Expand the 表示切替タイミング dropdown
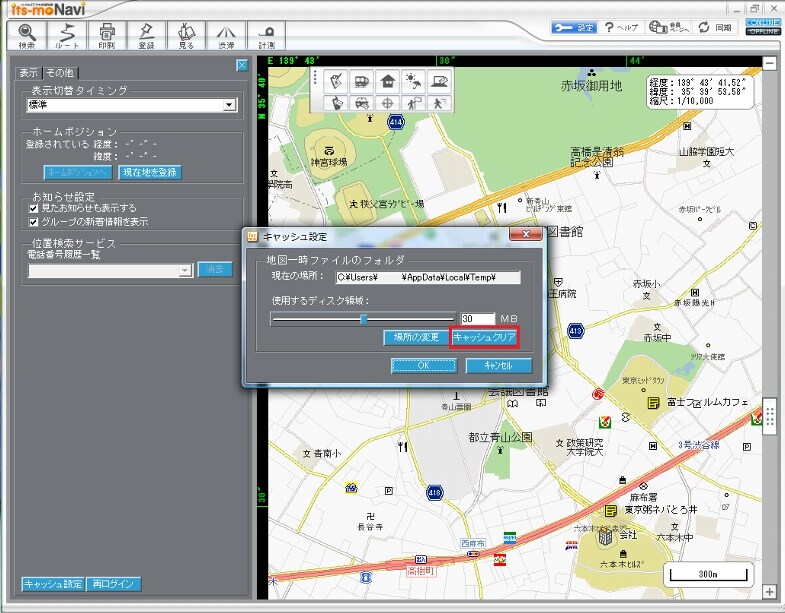The width and height of the screenshot is (785, 613). coord(229,105)
